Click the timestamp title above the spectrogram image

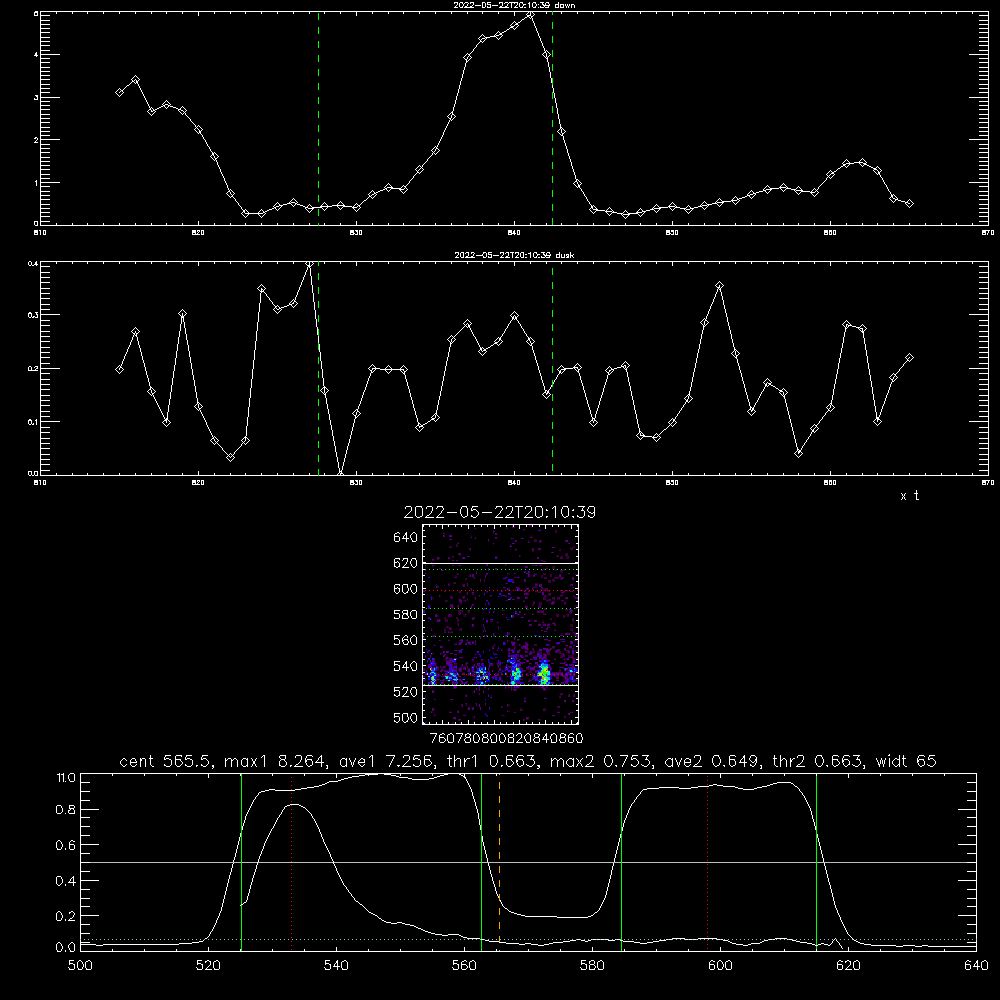click(499, 512)
